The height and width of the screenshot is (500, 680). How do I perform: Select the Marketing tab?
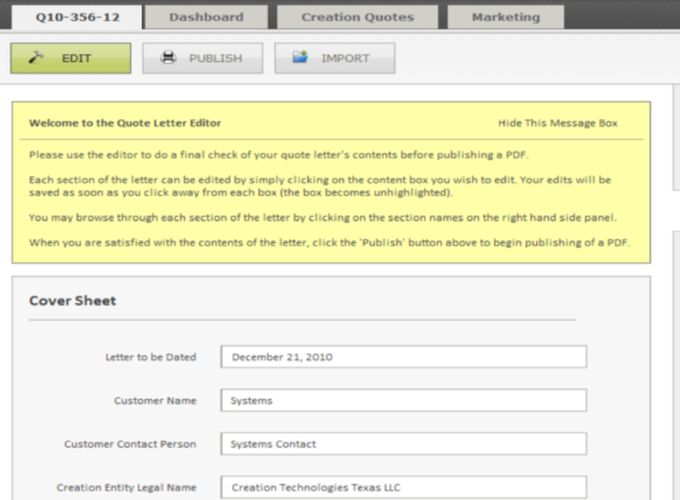(505, 17)
